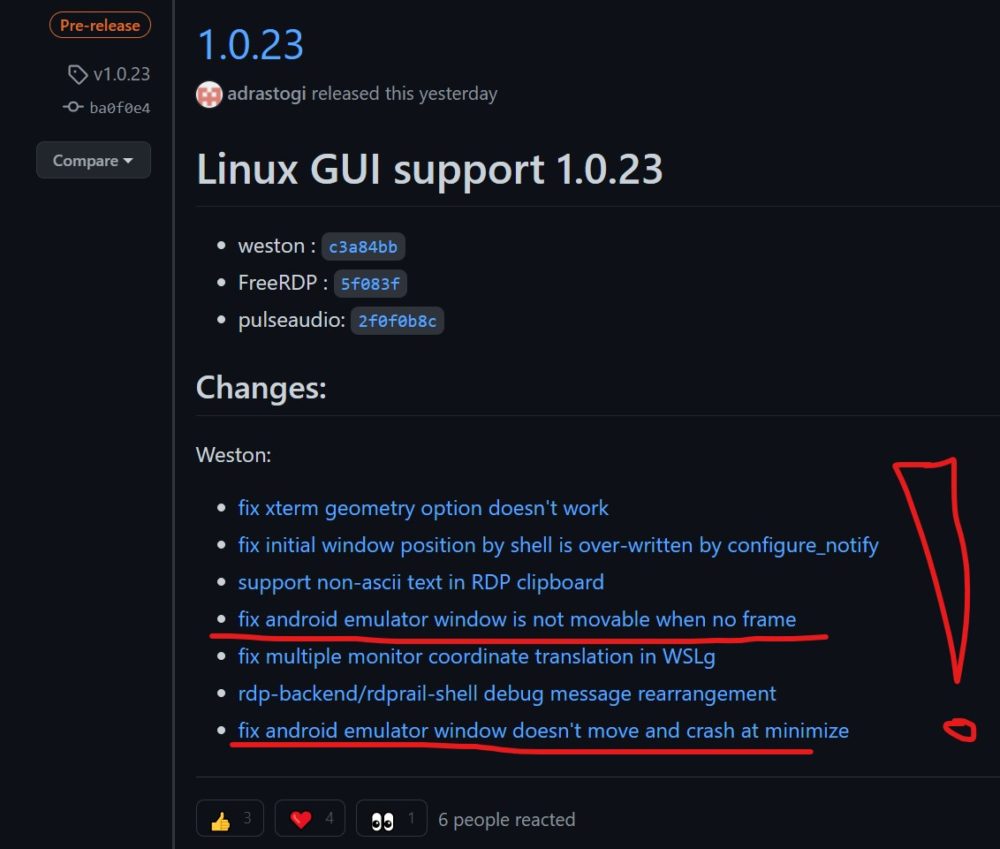Open android emulator crash at minimize fix

click(x=543, y=730)
